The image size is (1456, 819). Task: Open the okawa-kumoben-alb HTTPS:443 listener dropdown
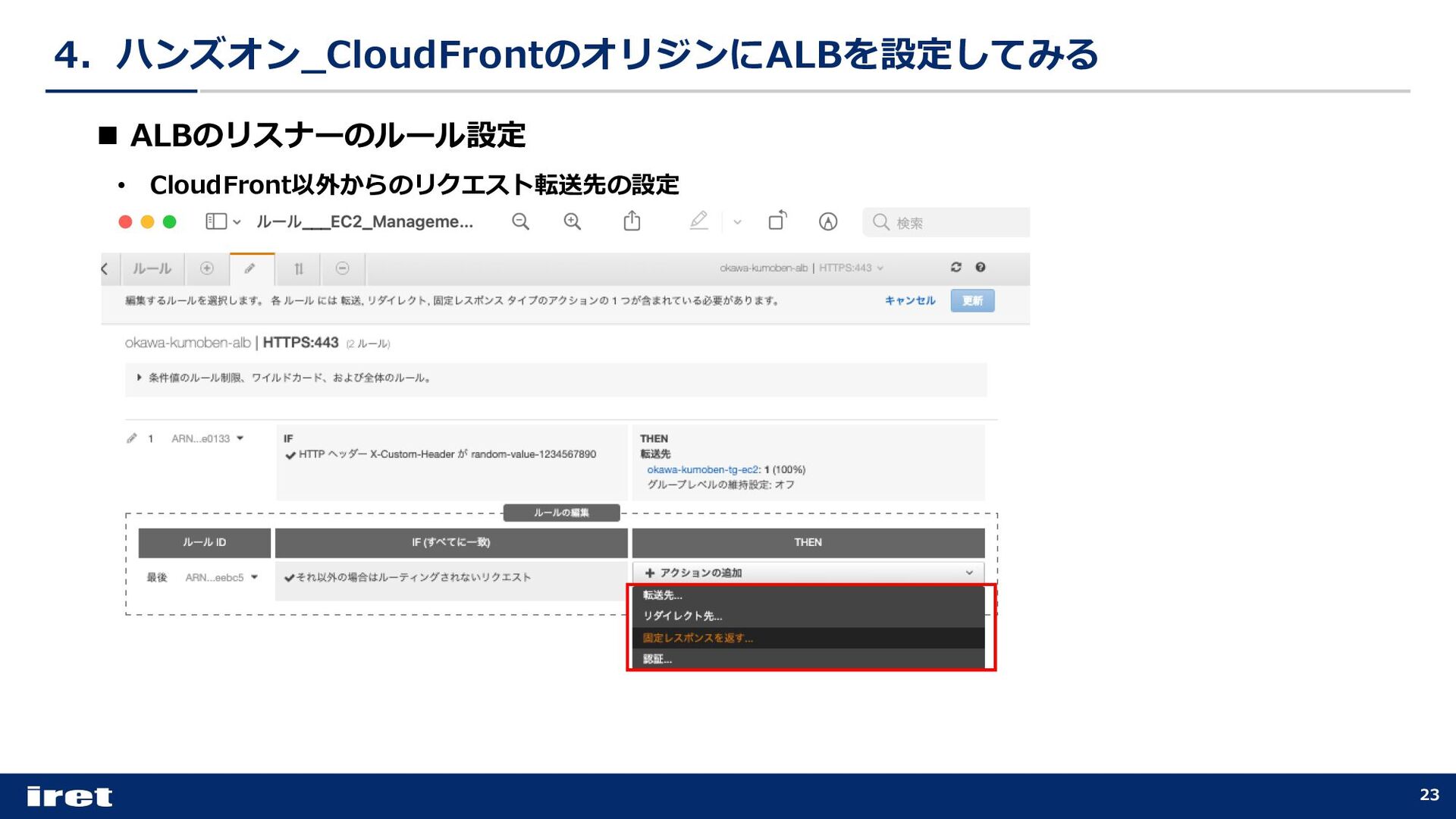click(802, 268)
